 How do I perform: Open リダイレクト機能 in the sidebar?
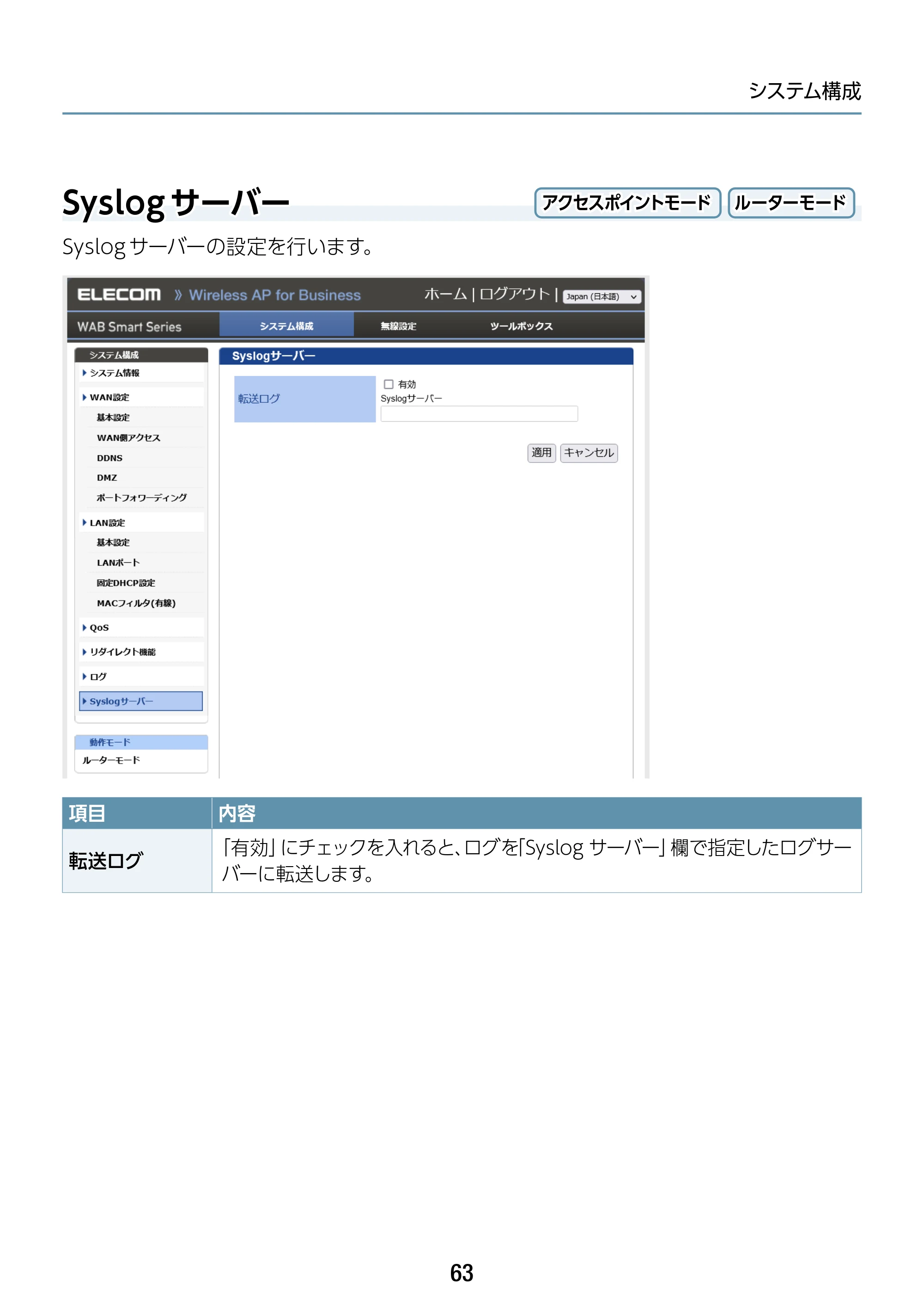coord(141,652)
